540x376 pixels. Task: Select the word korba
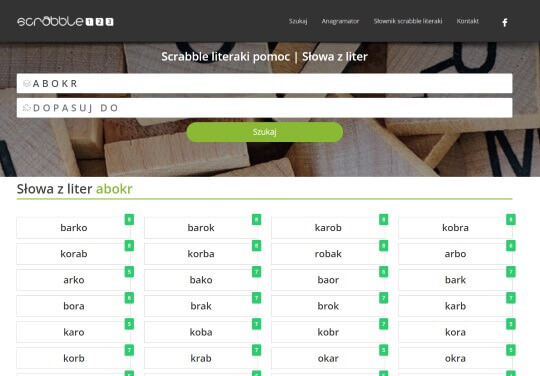tap(201, 254)
